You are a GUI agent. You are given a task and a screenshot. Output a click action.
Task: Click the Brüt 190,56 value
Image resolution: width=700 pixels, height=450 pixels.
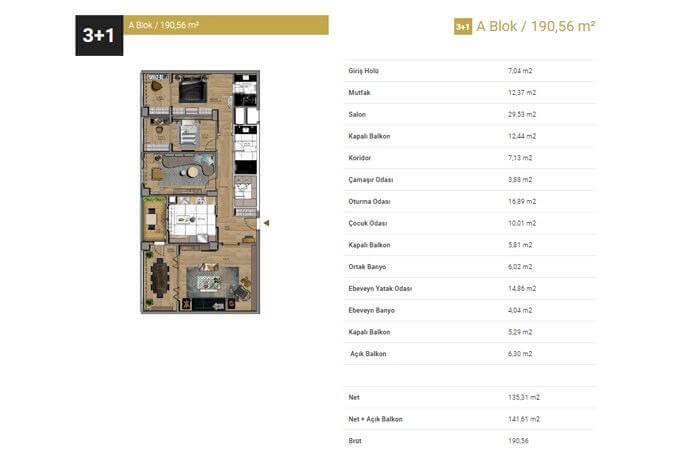(x=519, y=440)
